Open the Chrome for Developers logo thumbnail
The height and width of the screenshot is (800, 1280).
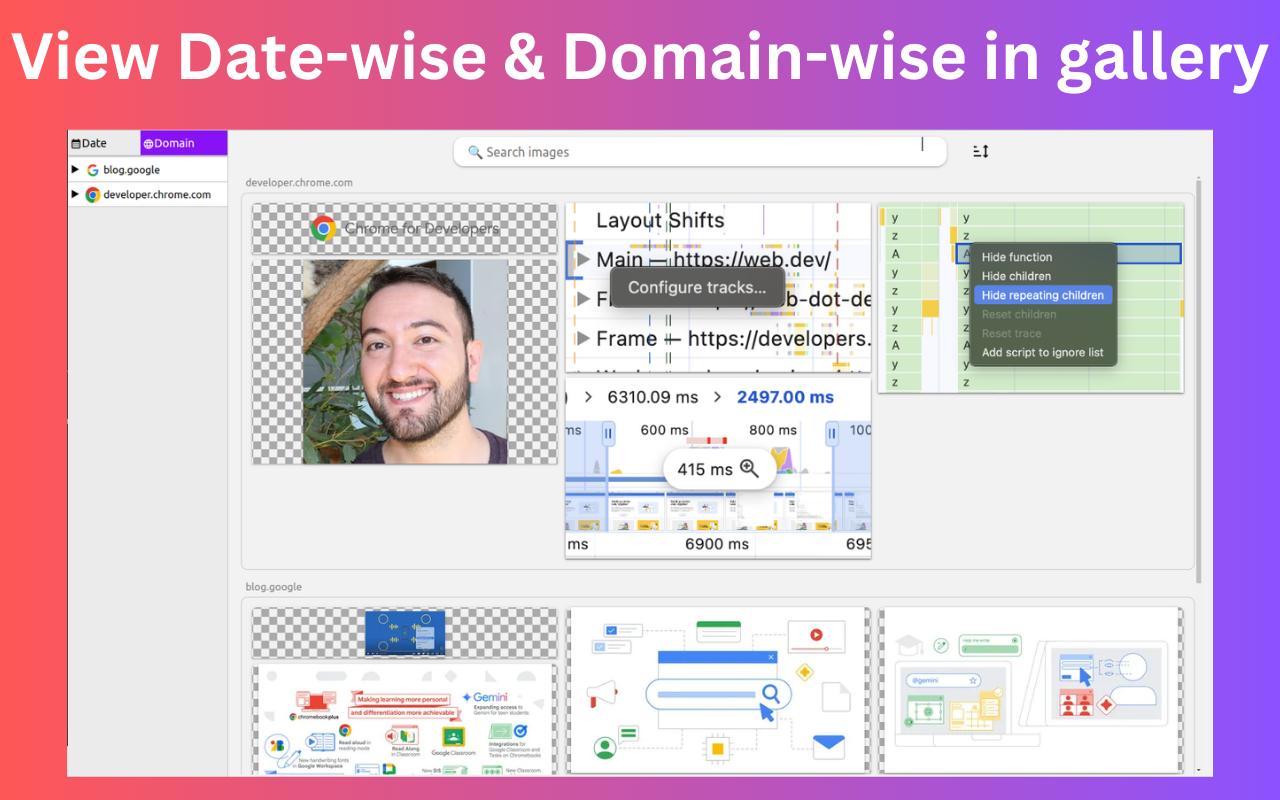coord(405,228)
